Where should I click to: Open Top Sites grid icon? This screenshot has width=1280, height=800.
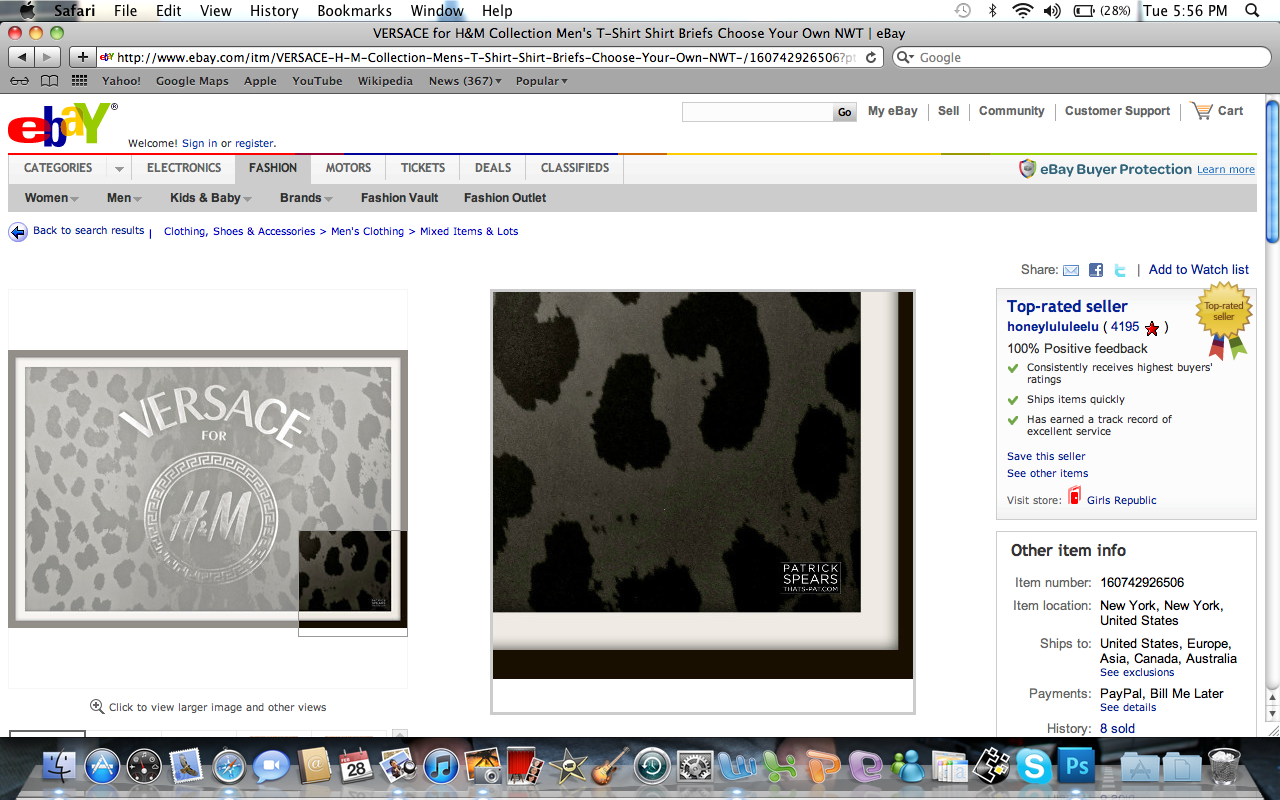click(x=79, y=81)
